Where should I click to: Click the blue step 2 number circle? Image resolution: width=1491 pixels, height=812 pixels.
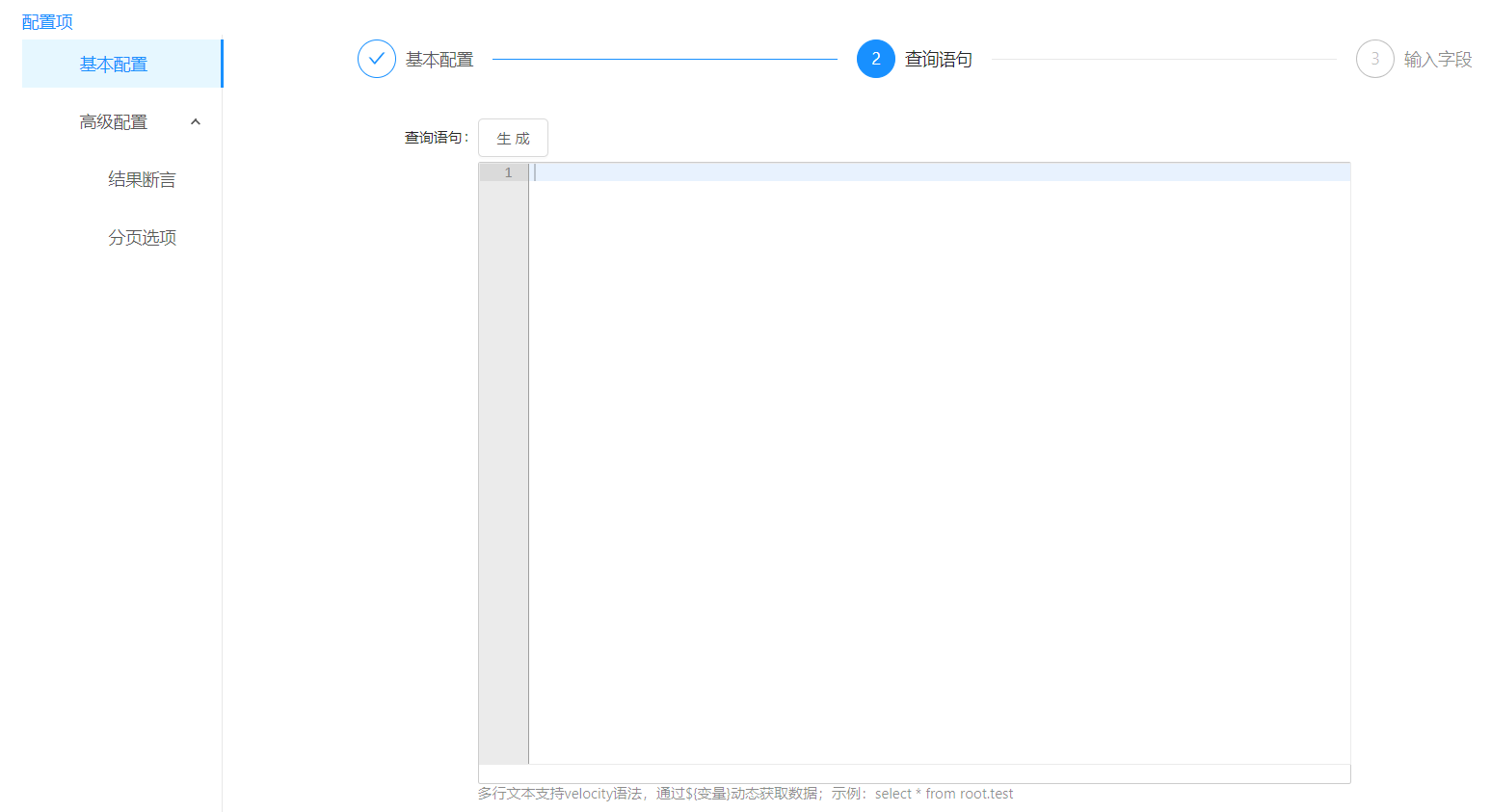[x=875, y=59]
